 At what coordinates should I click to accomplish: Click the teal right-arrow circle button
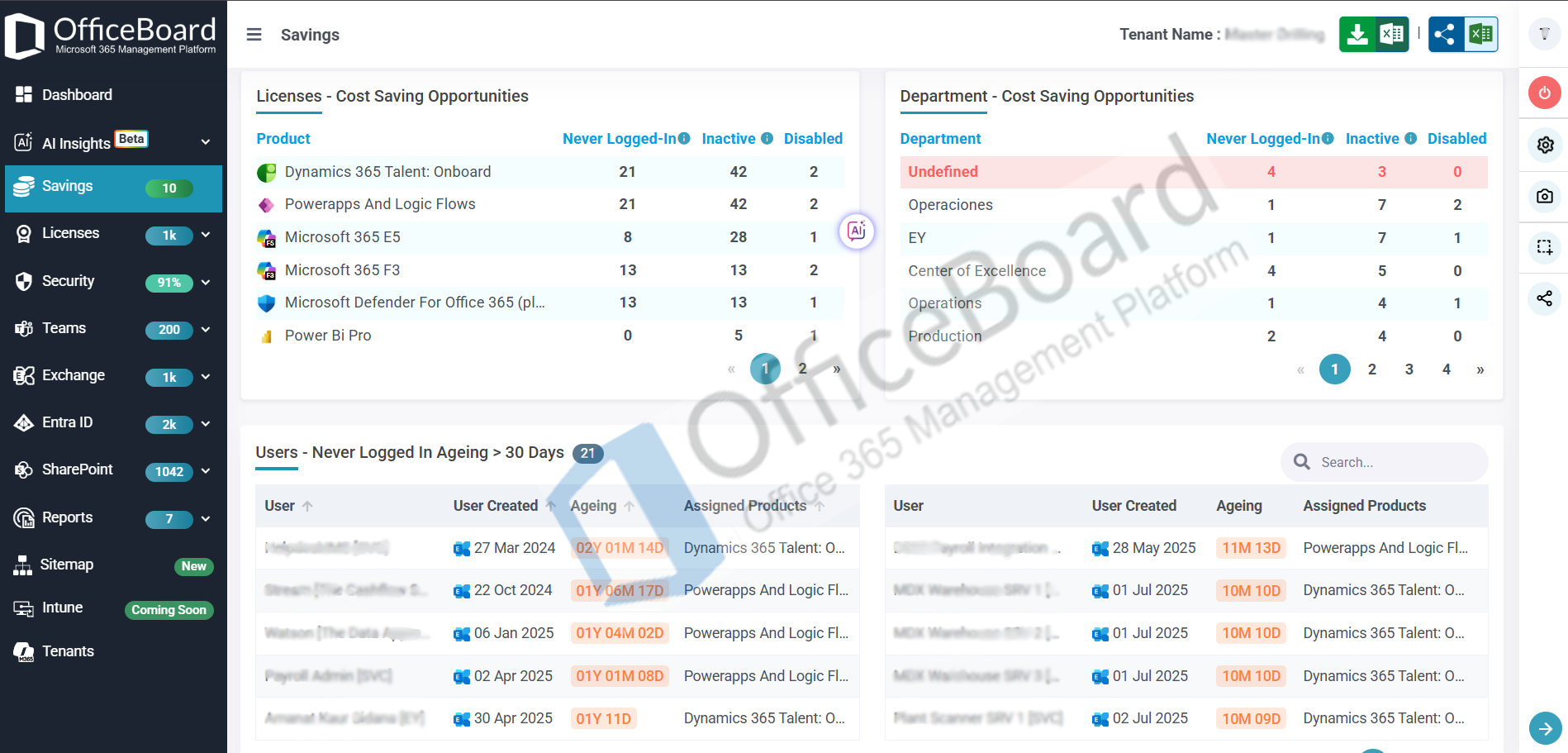point(1545,728)
